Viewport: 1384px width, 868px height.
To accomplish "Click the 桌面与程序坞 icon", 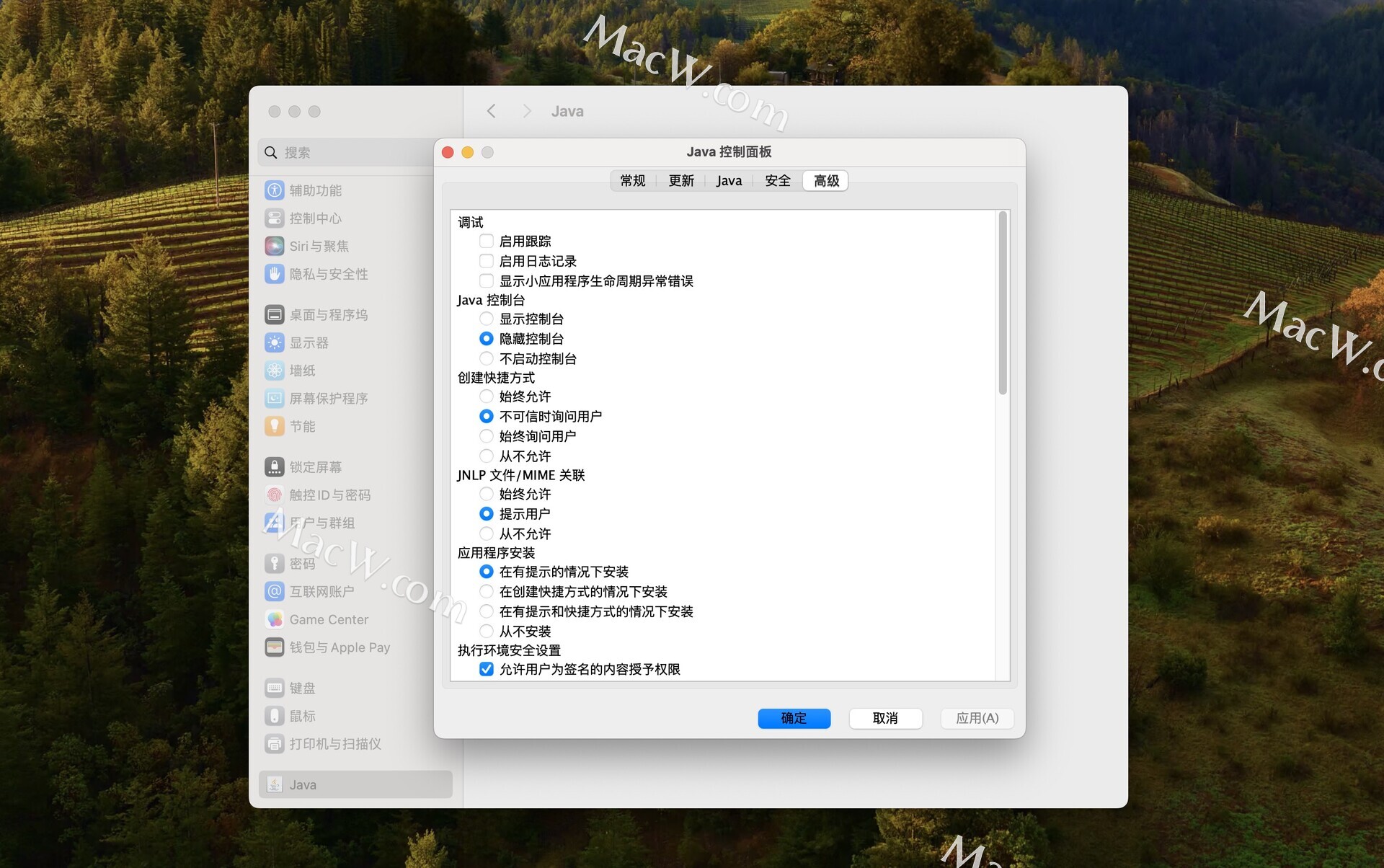I will (x=274, y=315).
